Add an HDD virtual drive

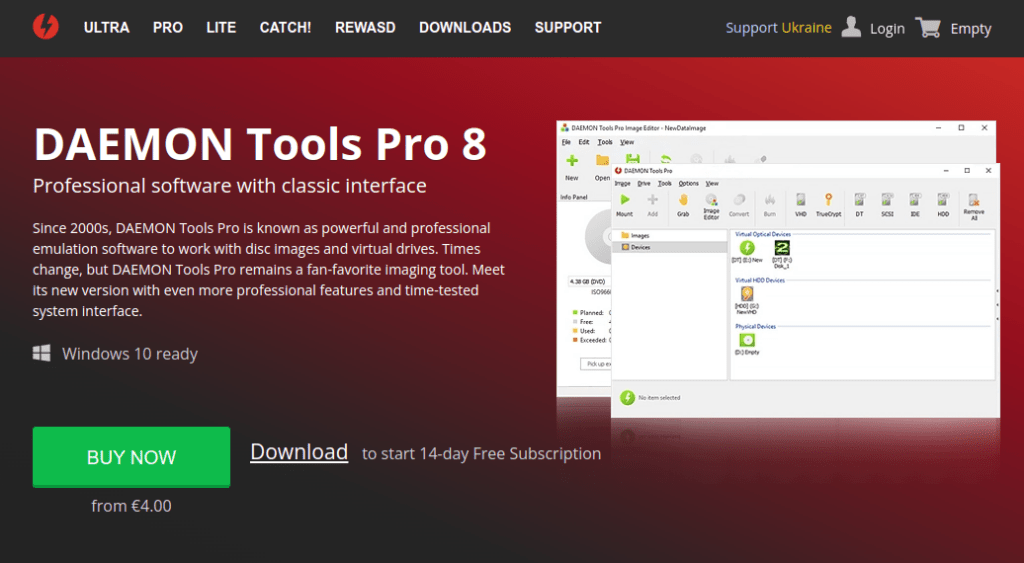(943, 200)
